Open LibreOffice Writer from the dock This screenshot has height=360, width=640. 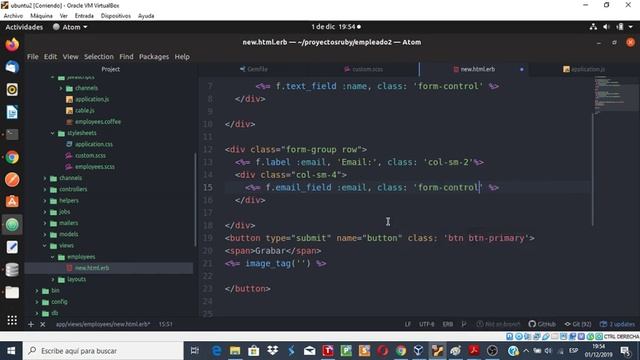[12, 112]
